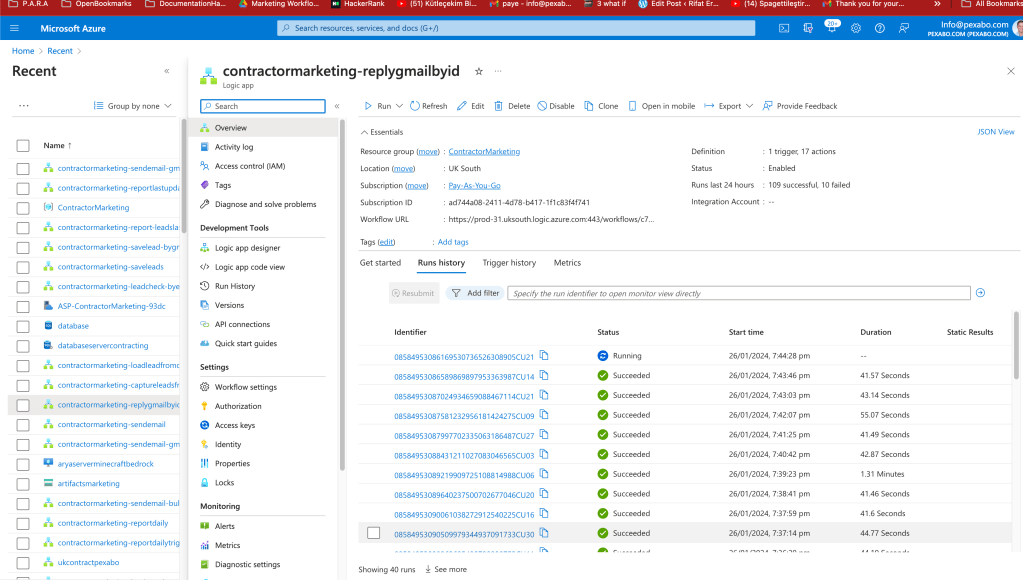Viewport: 1023px width, 580px height.
Task: Open Logic app designer
Action: point(247,248)
